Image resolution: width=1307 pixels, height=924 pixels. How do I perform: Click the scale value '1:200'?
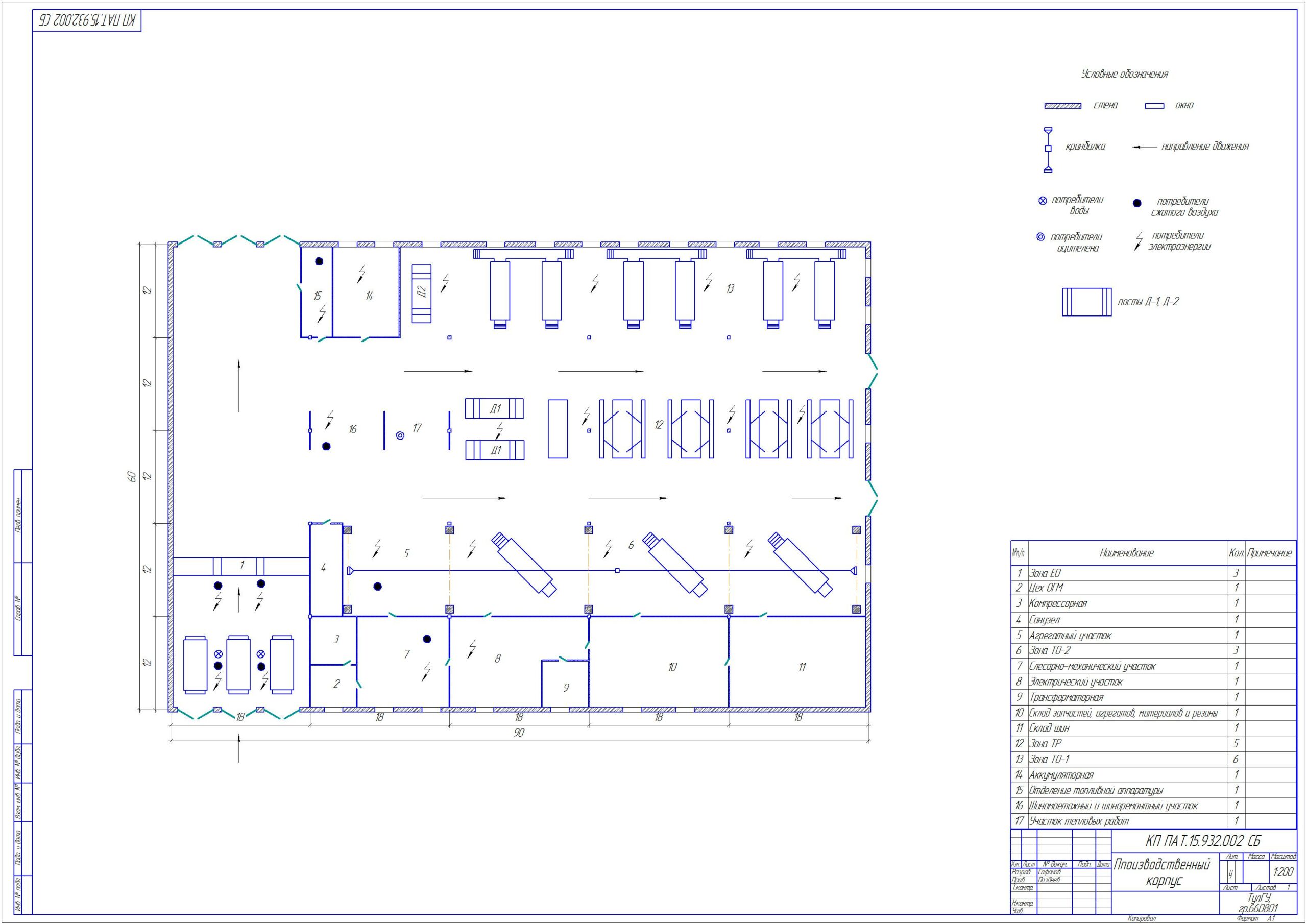[x=1283, y=871]
